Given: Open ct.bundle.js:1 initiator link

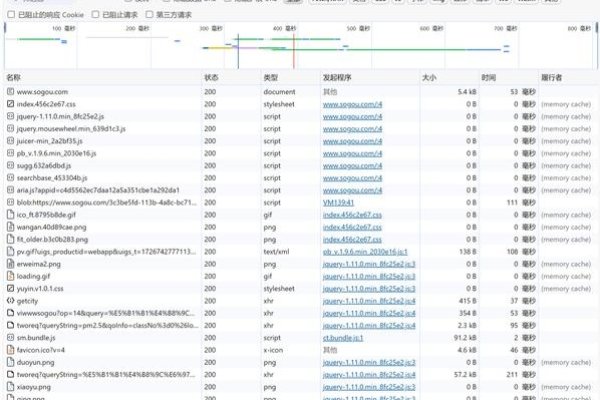Looking at the screenshot, I should tap(343, 338).
